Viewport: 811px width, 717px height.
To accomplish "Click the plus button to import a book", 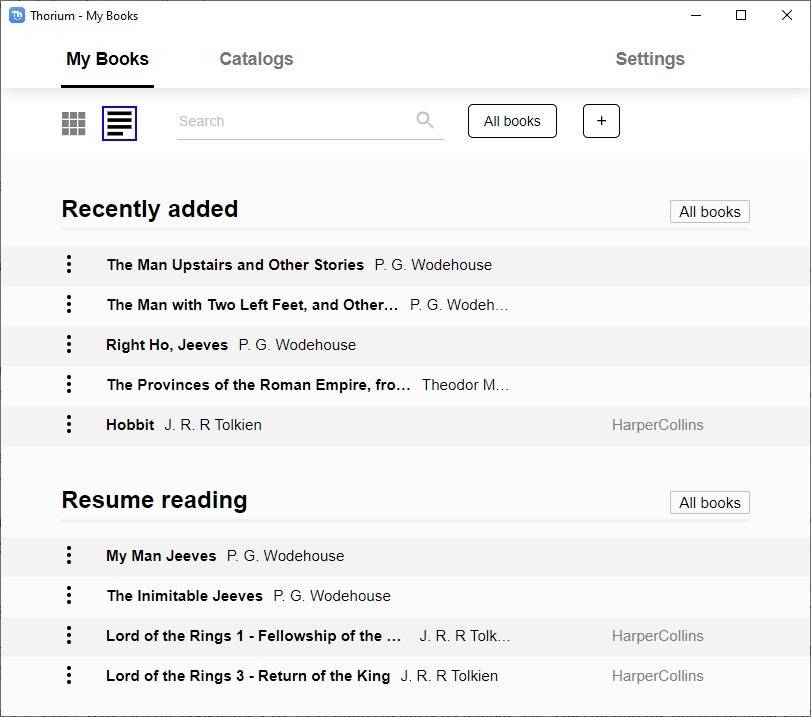I will (x=601, y=121).
